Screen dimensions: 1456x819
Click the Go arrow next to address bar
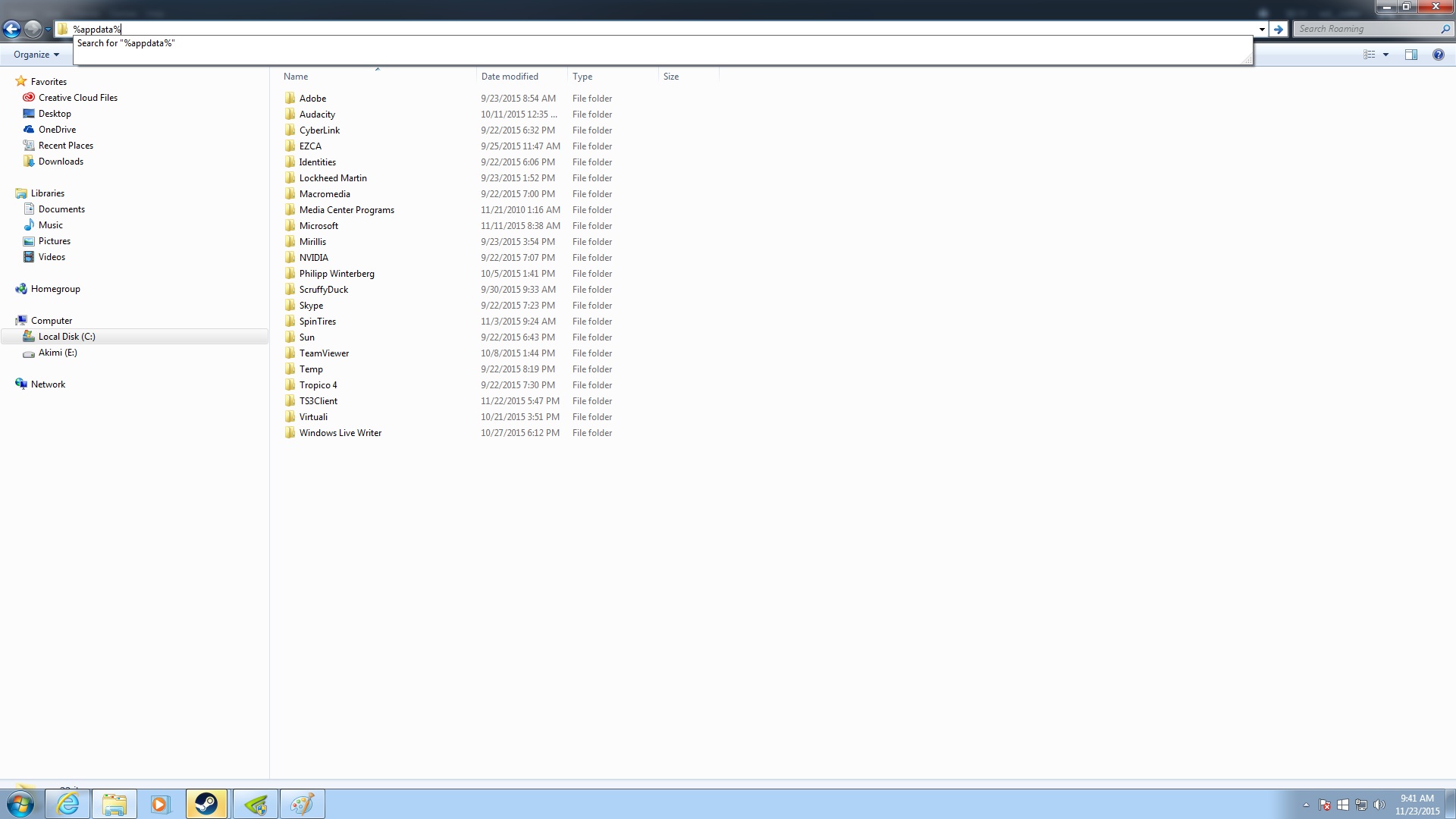click(1279, 29)
